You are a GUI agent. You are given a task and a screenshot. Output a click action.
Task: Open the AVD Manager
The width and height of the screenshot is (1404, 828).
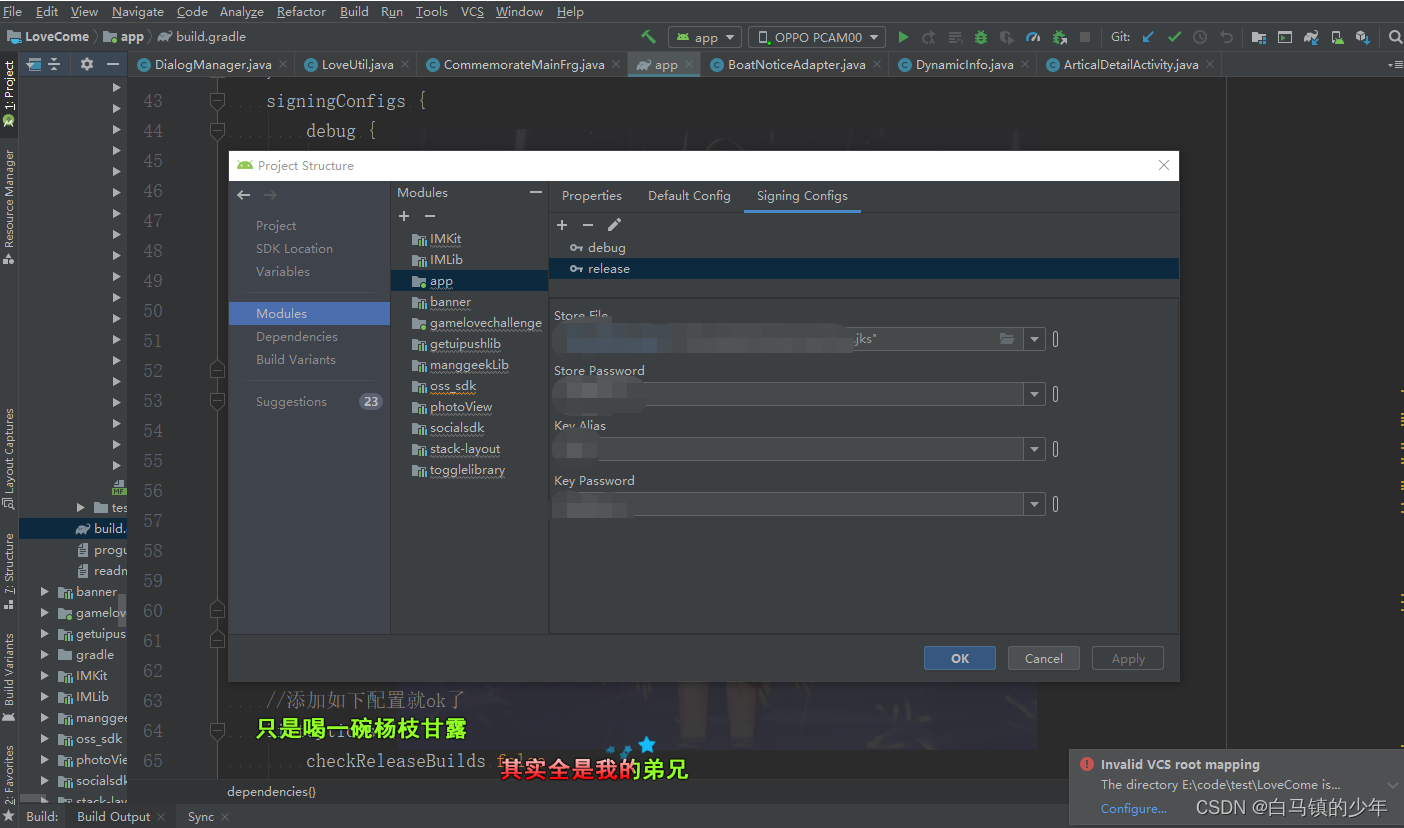pyautogui.click(x=1337, y=37)
